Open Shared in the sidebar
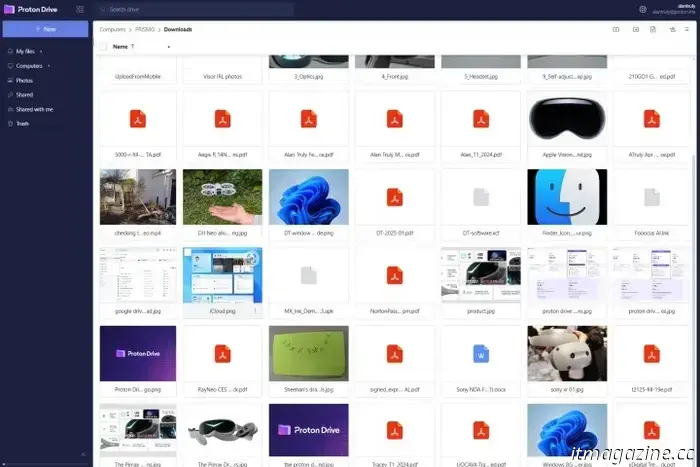The width and height of the screenshot is (700, 467). tap(25, 95)
